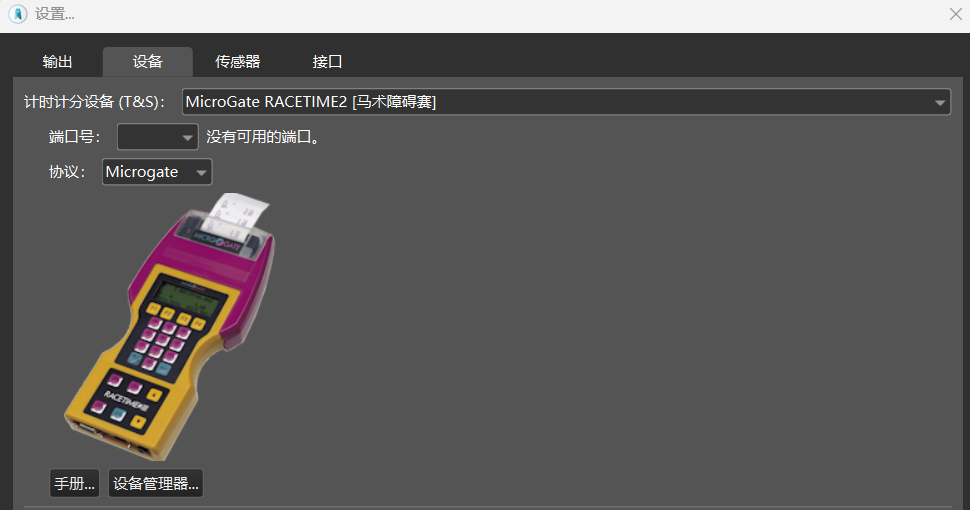Select the 设备 tab

tap(147, 61)
